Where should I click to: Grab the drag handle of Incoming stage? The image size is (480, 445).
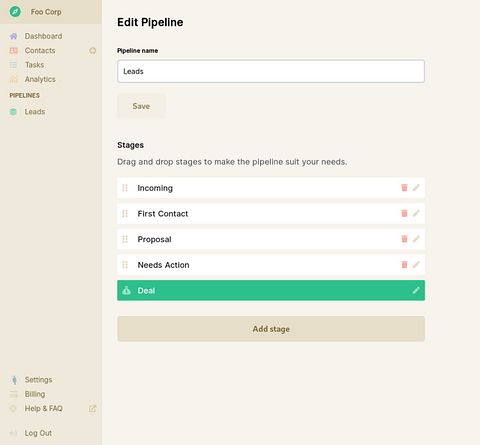click(125, 188)
